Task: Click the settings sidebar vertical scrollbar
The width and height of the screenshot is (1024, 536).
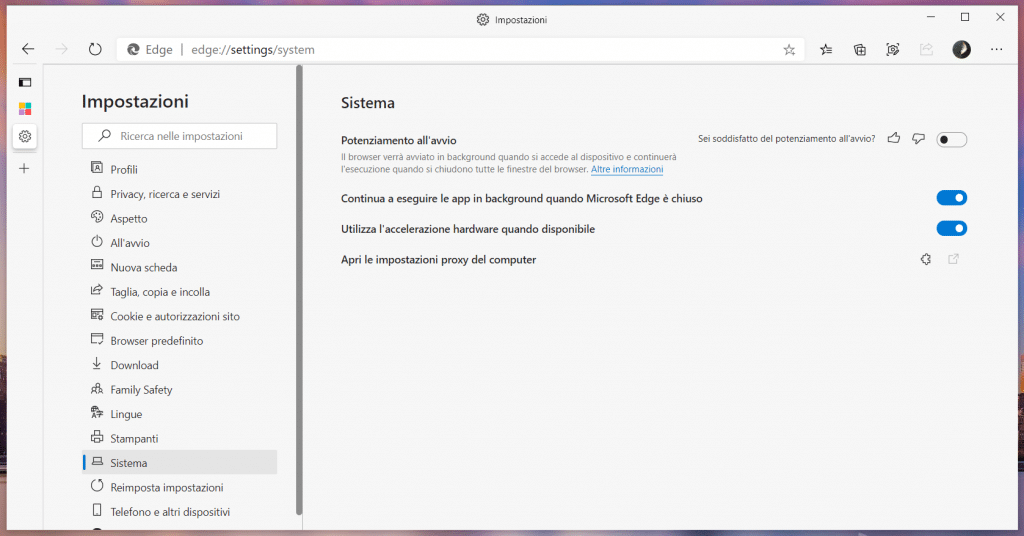Action: [x=299, y=300]
